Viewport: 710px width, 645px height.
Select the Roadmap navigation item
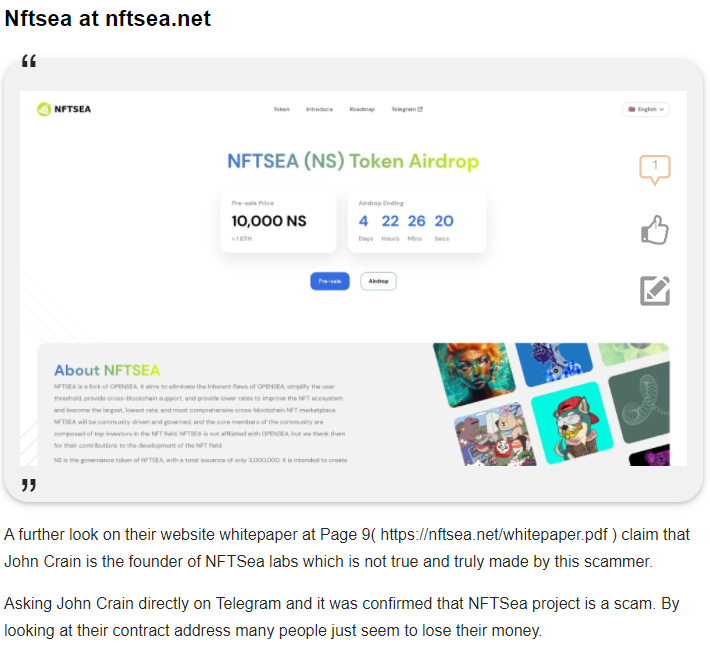pos(362,109)
